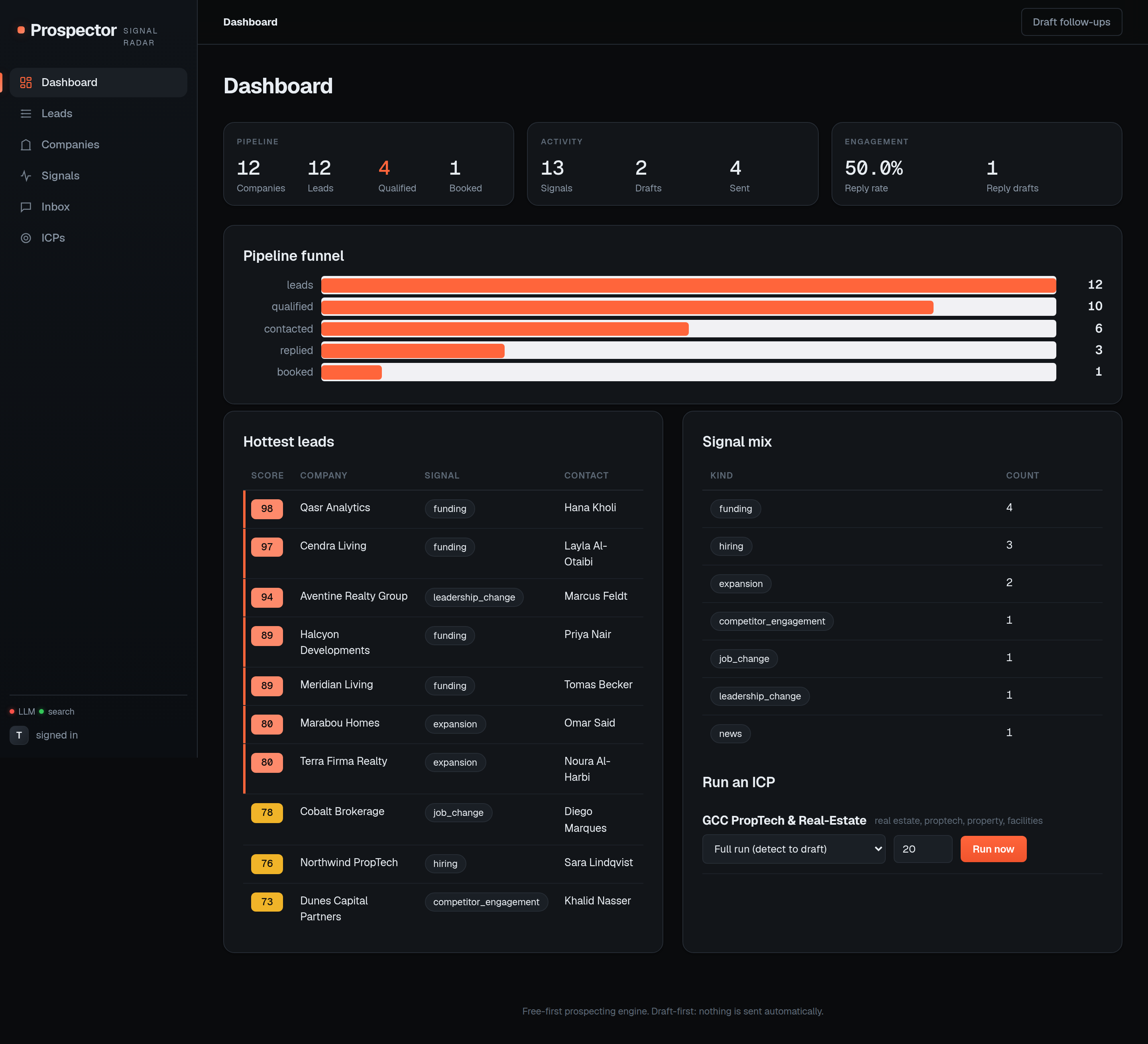Viewport: 1148px width, 1044px height.
Task: Open the Inbox page
Action: pos(98,207)
